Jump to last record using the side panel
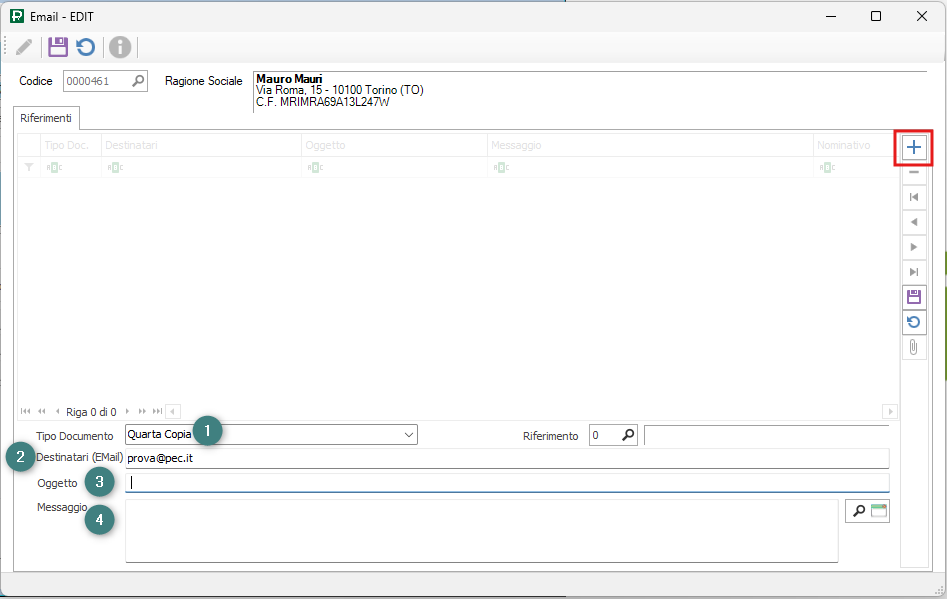947x599 pixels. [x=913, y=272]
